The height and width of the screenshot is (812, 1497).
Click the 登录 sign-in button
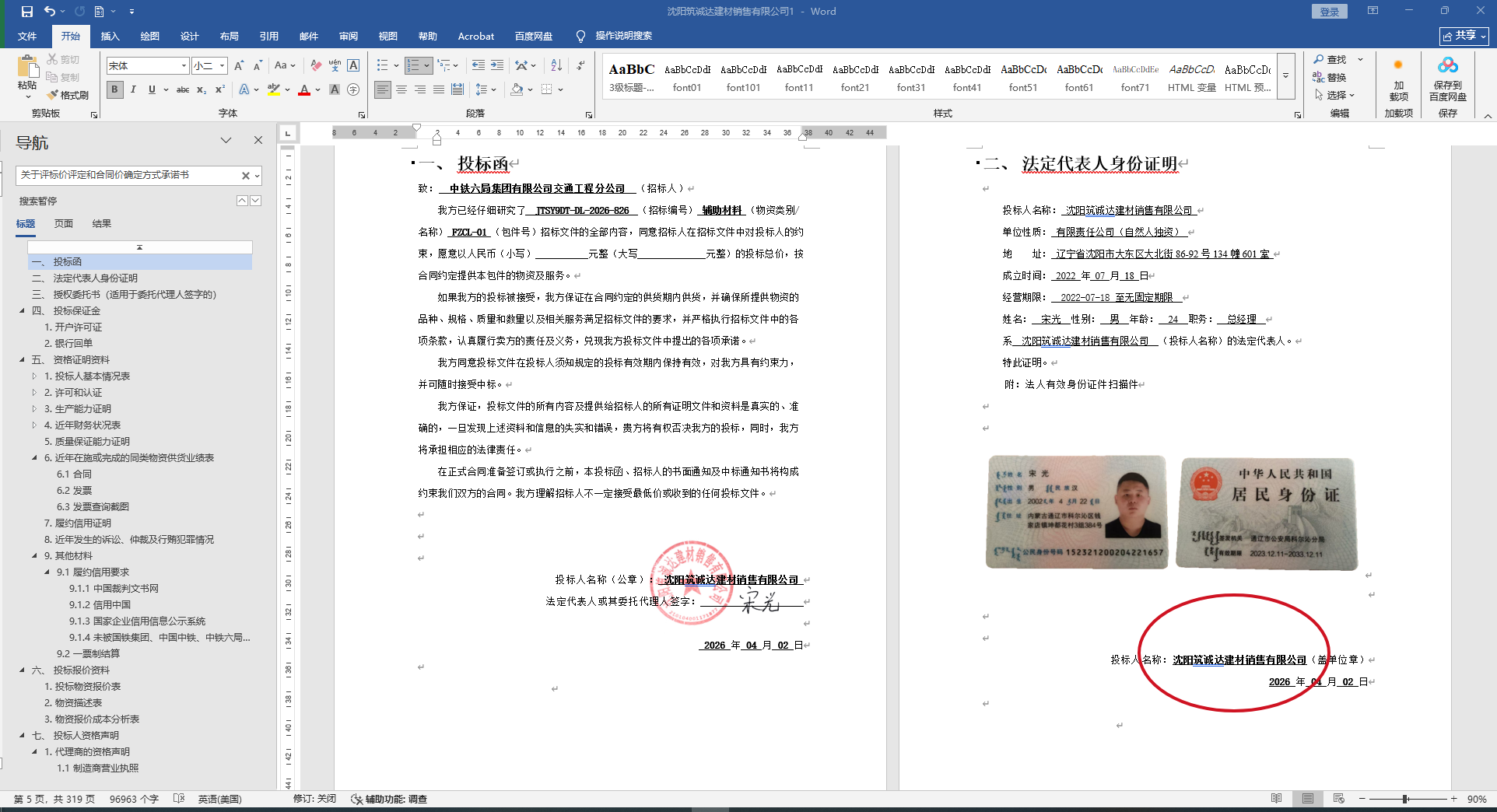tap(1330, 12)
